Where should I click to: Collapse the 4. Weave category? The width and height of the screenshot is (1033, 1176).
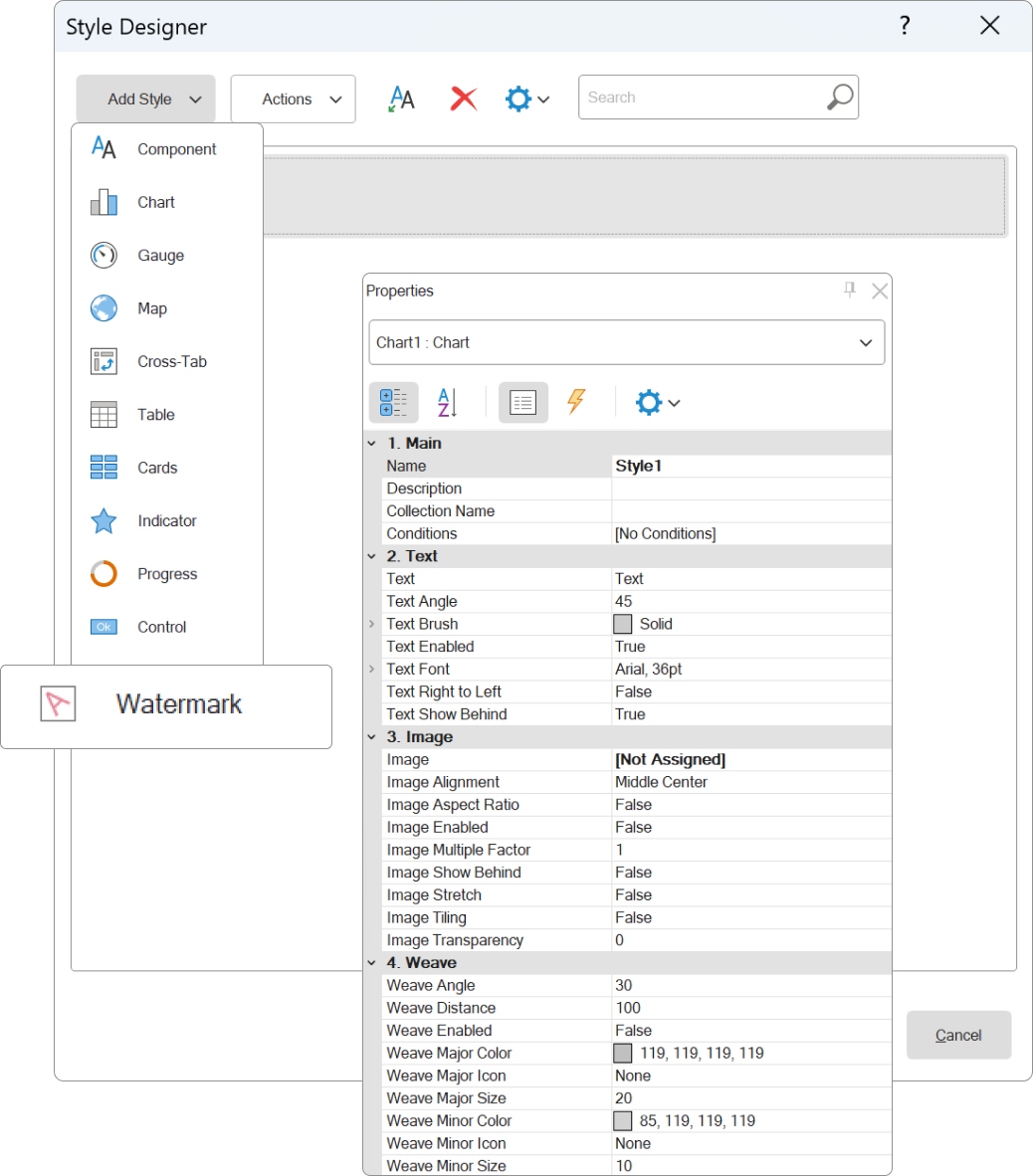372,963
